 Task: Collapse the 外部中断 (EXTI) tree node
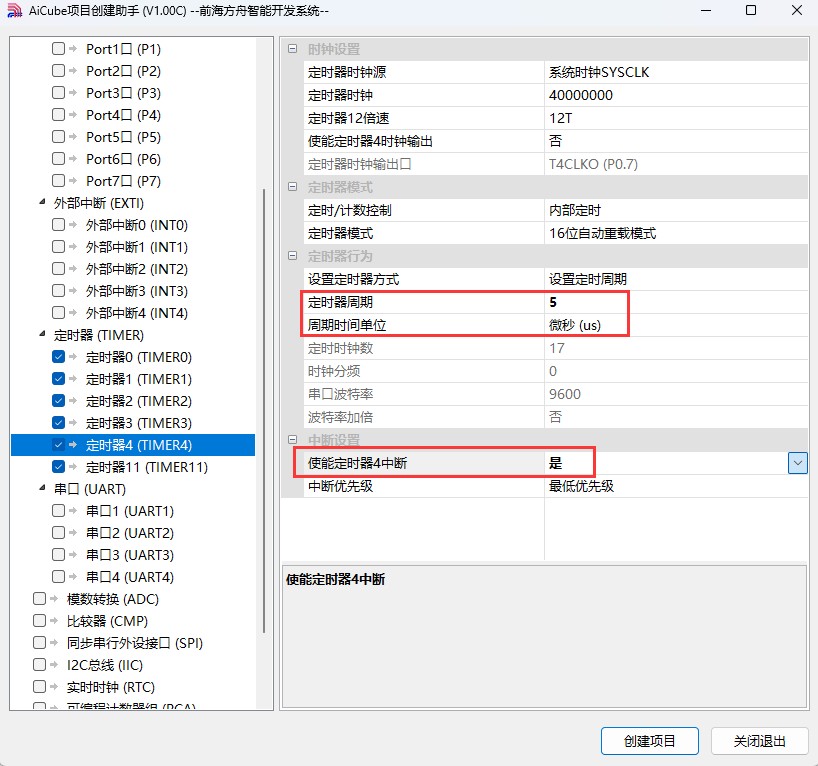(x=42, y=202)
